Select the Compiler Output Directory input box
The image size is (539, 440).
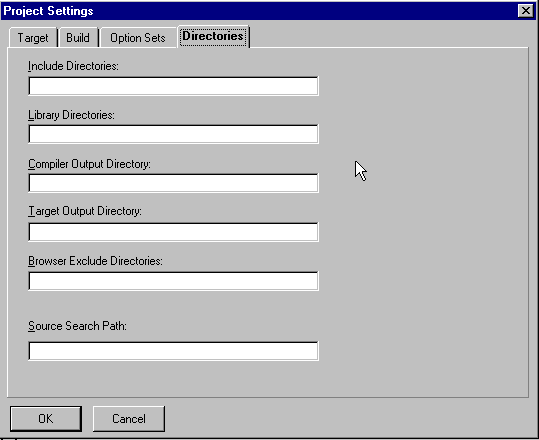173,183
